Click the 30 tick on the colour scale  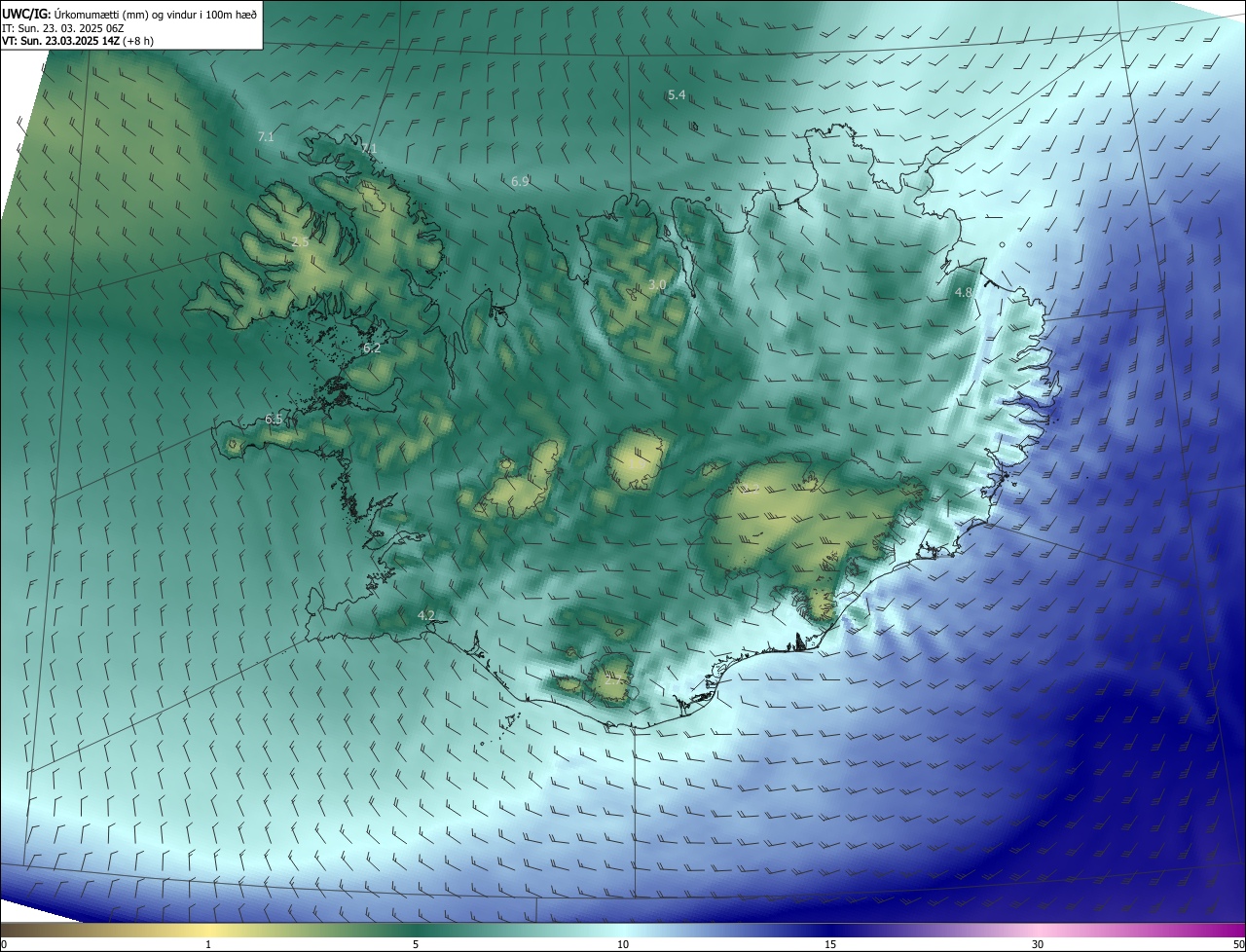tap(1038, 944)
